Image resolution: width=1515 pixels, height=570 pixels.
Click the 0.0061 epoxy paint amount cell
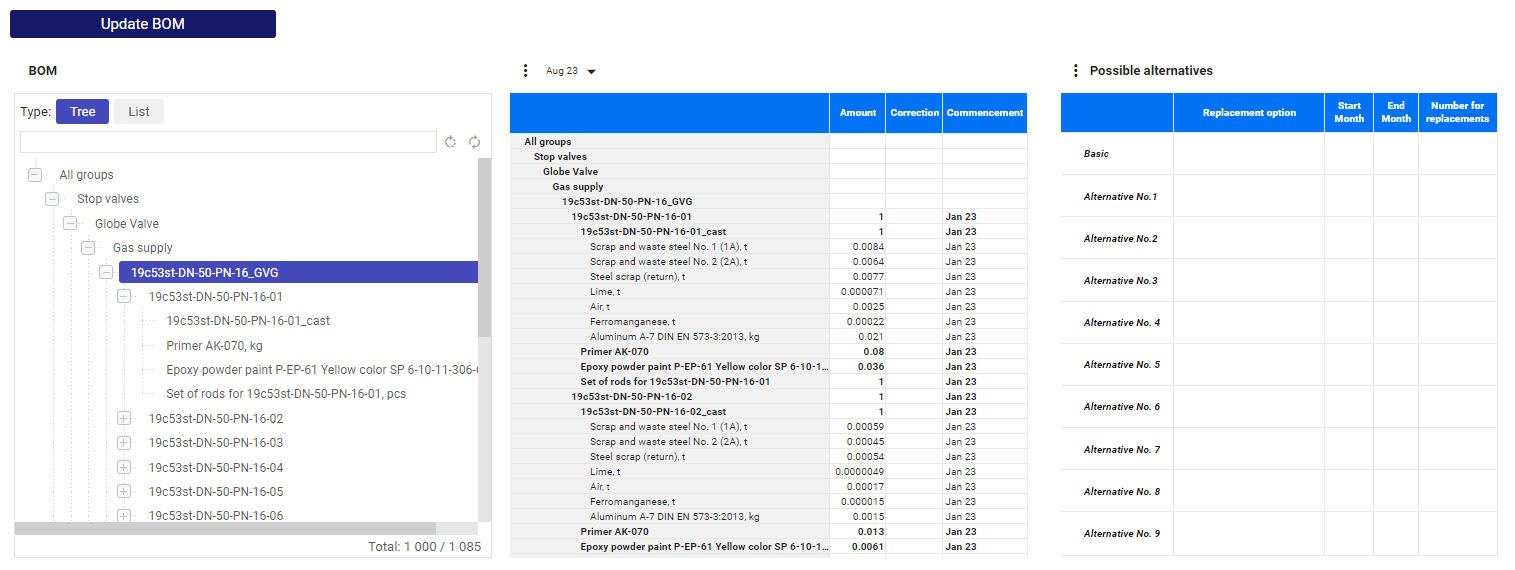[x=857, y=546]
